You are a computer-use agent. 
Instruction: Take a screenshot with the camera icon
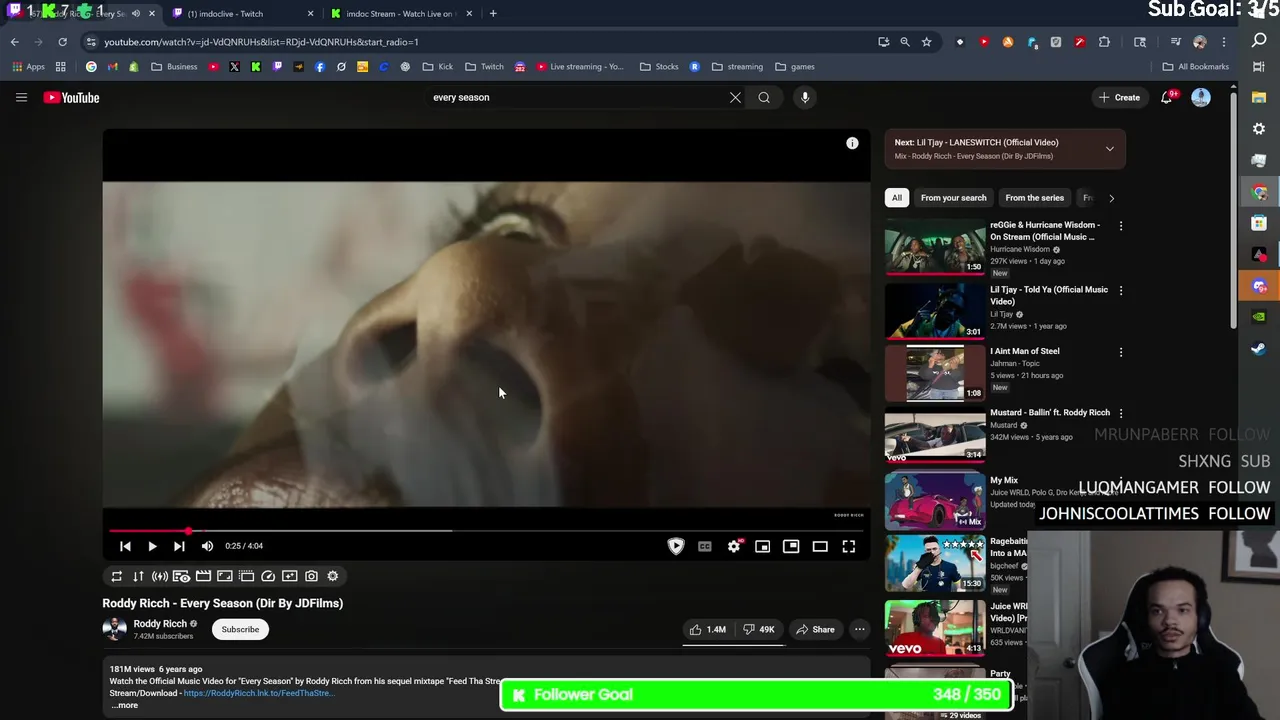pyautogui.click(x=311, y=576)
